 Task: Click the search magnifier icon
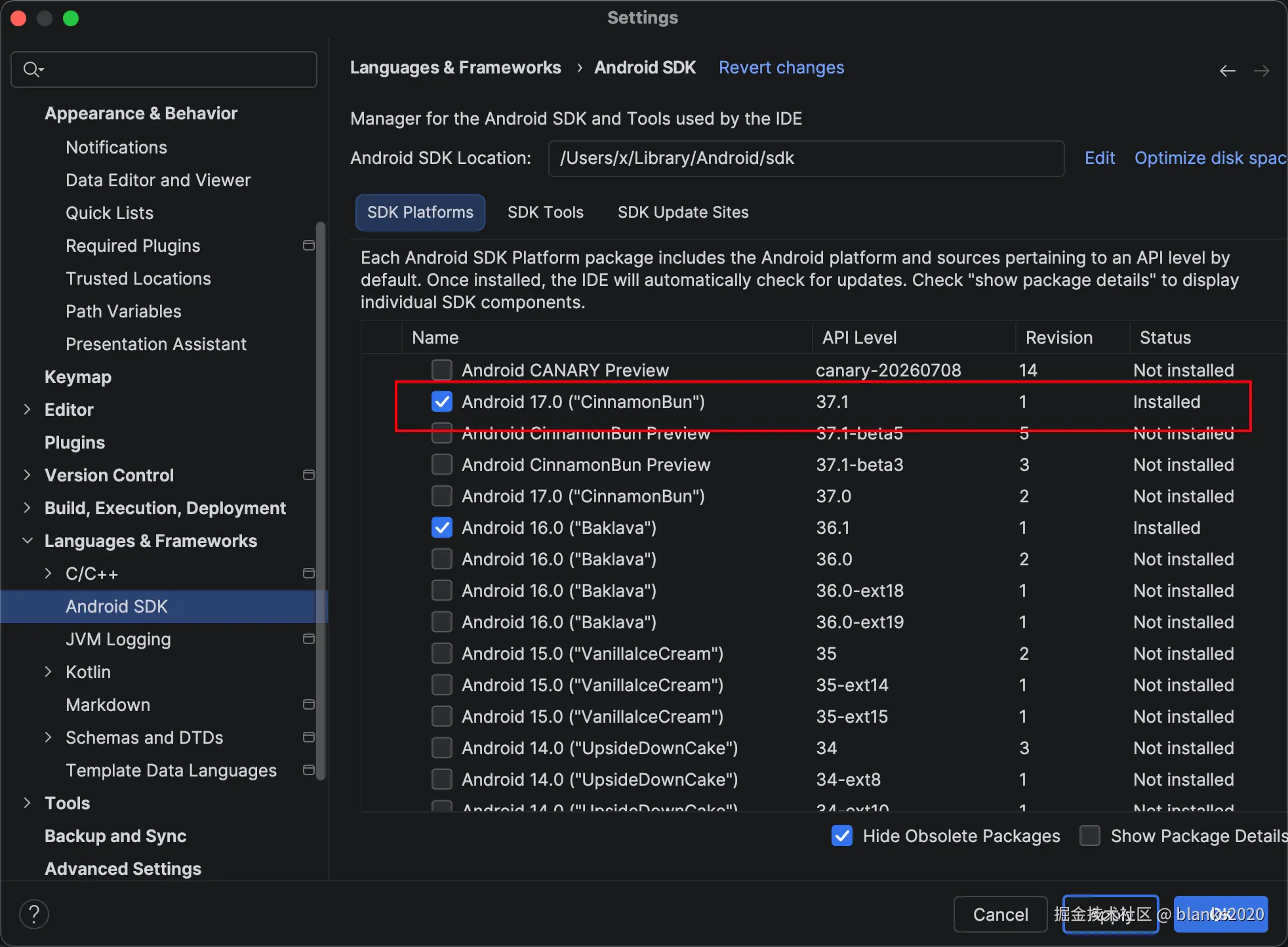(32, 69)
